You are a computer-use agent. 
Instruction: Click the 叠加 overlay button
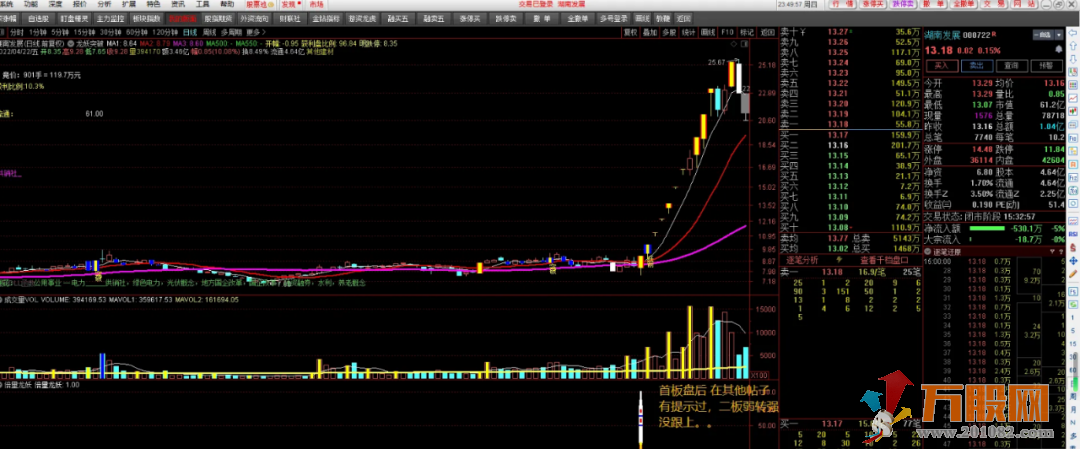pos(650,32)
